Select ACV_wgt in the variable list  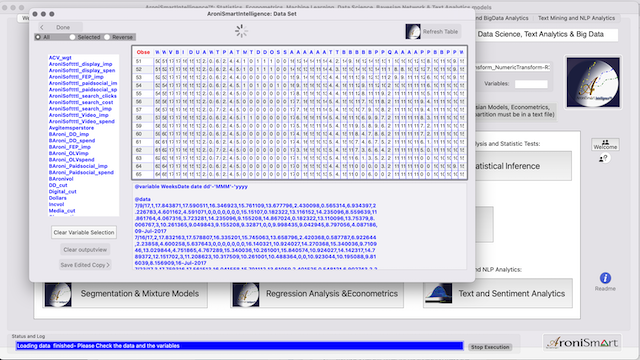point(60,58)
